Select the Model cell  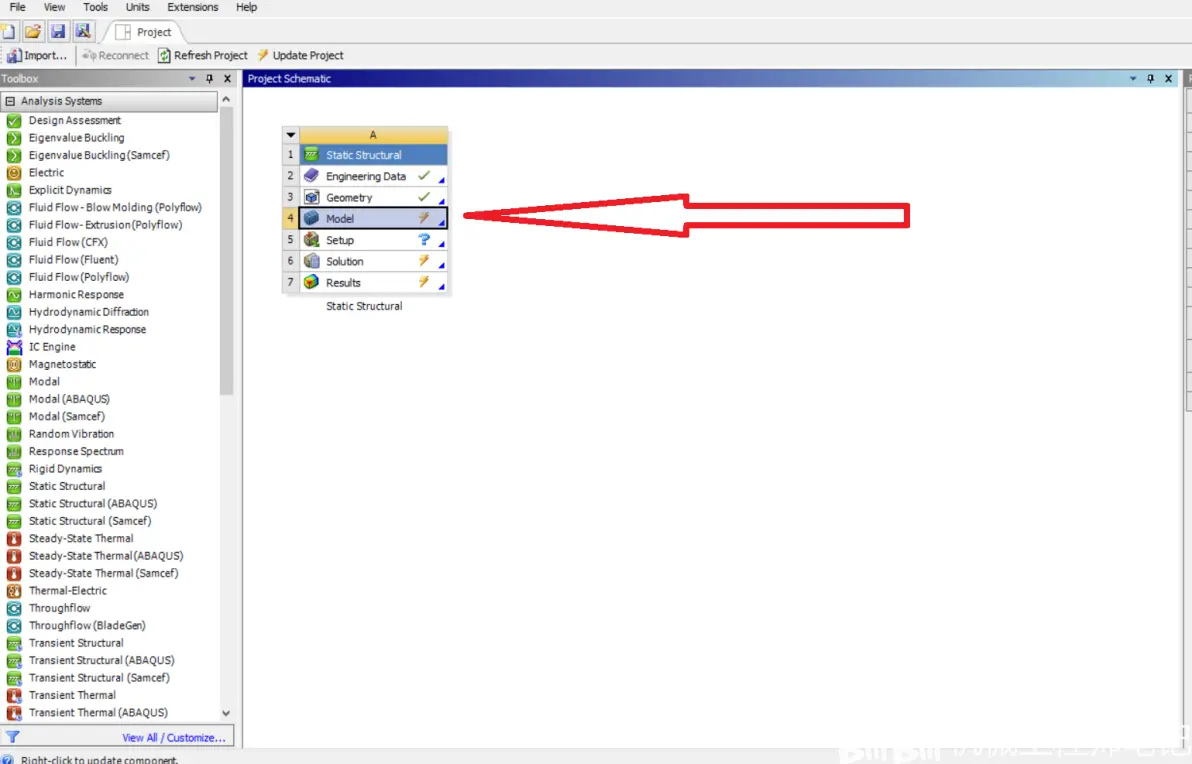[373, 219]
